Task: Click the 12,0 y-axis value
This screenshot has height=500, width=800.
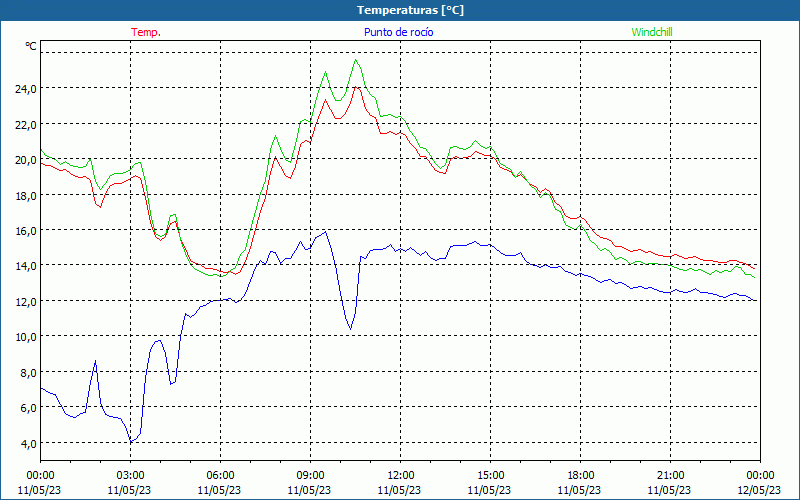Action: 26,302
